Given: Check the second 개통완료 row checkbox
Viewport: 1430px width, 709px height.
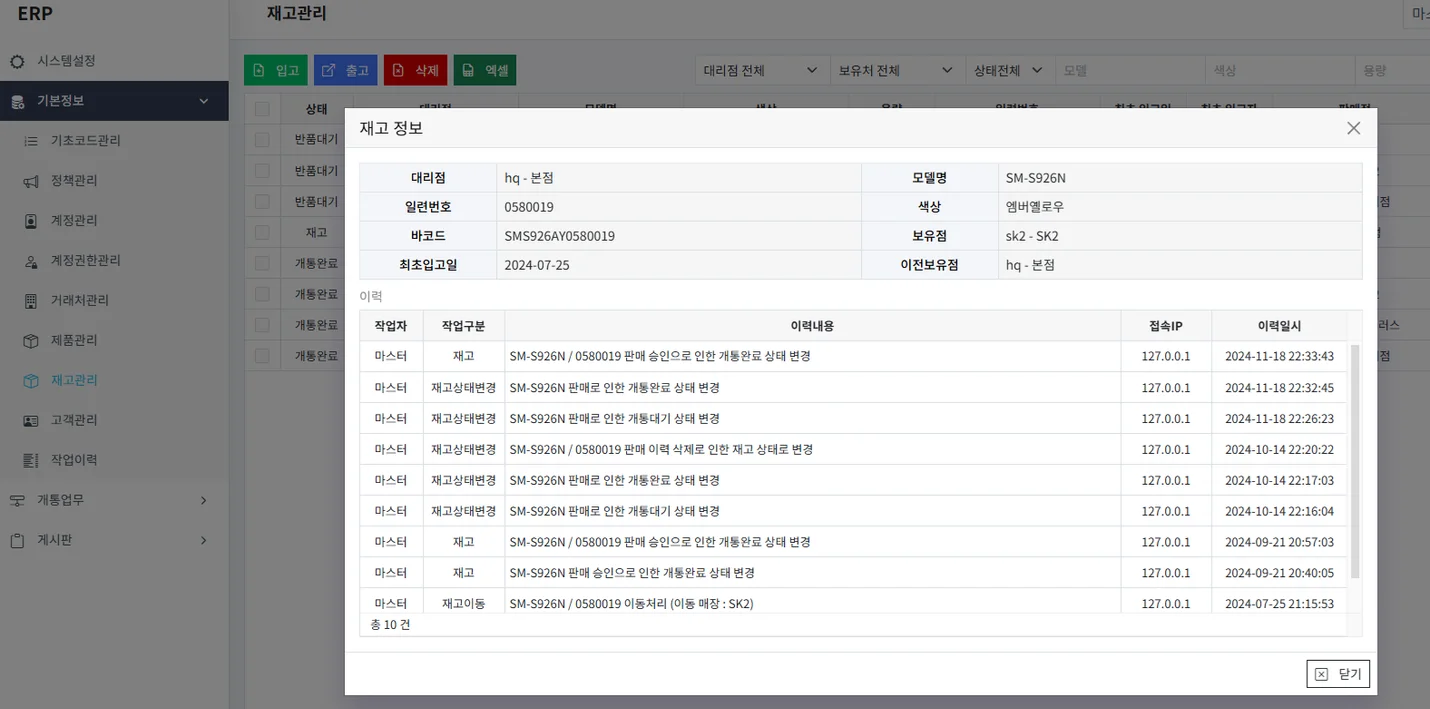Looking at the screenshot, I should pos(262,294).
